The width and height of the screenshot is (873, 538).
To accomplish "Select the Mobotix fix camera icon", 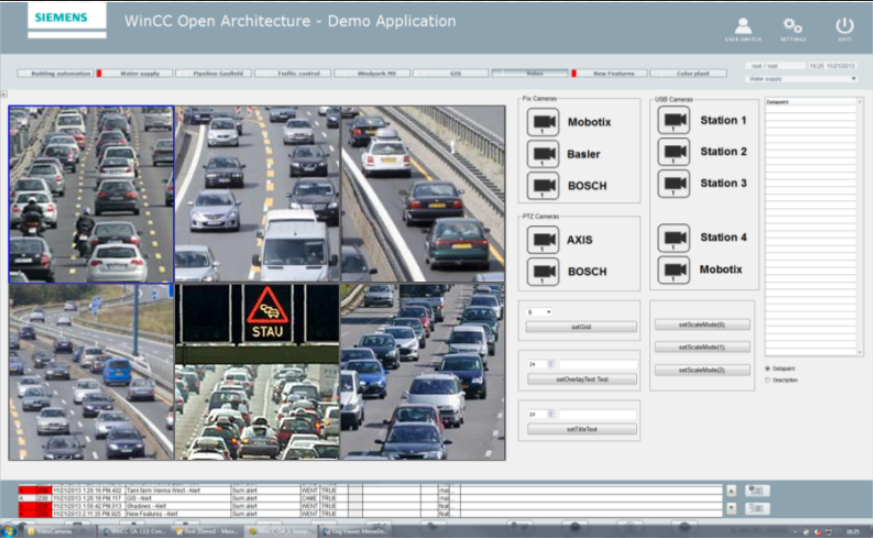I will point(543,122).
